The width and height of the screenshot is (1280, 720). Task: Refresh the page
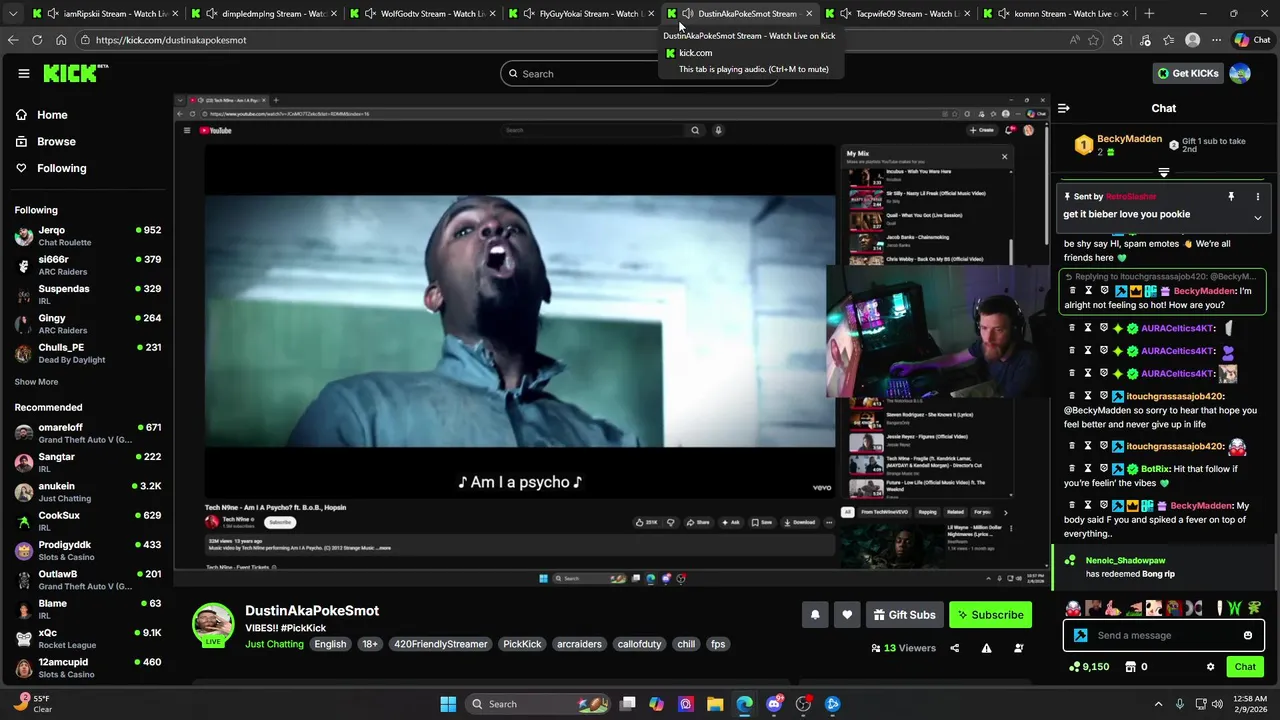coord(37,40)
